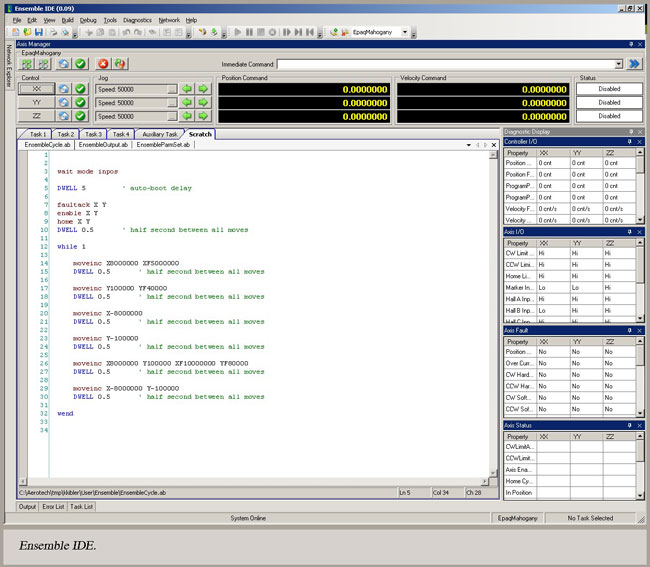
Task: Open the EpaqMahogany controller dropdown in toolbar
Action: click(405, 32)
